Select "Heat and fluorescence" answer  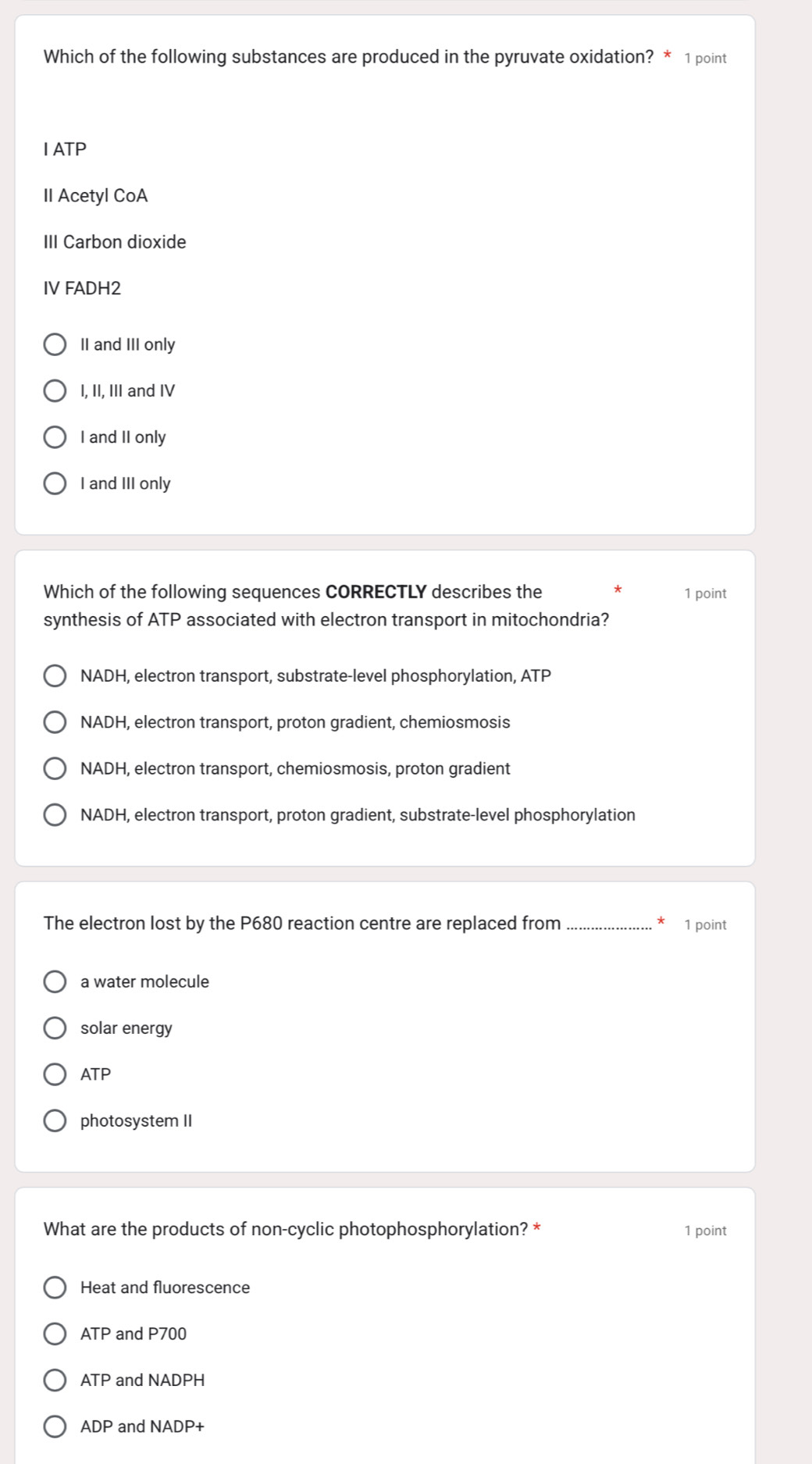click(x=55, y=1287)
